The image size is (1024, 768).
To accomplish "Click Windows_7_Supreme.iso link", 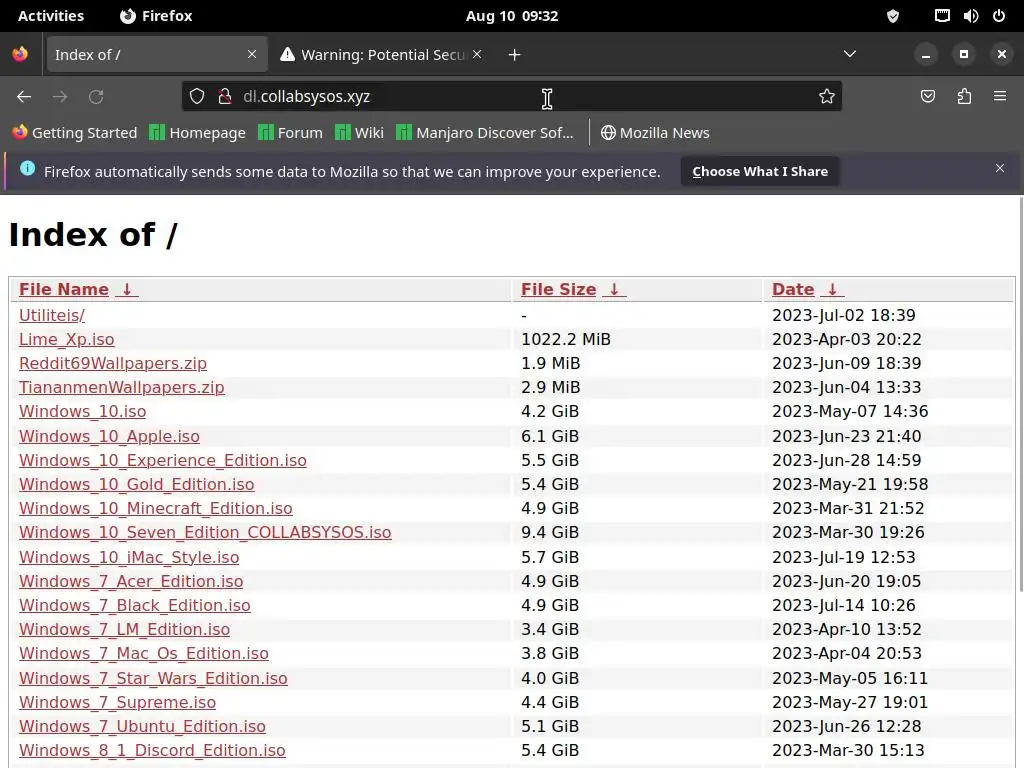I will pyautogui.click(x=117, y=703).
